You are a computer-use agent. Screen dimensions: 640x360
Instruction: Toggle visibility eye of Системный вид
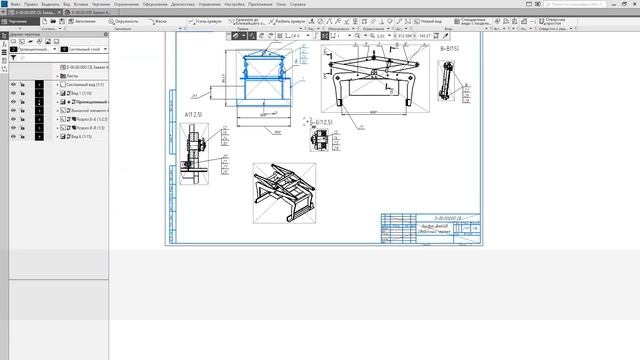(x=13, y=84)
